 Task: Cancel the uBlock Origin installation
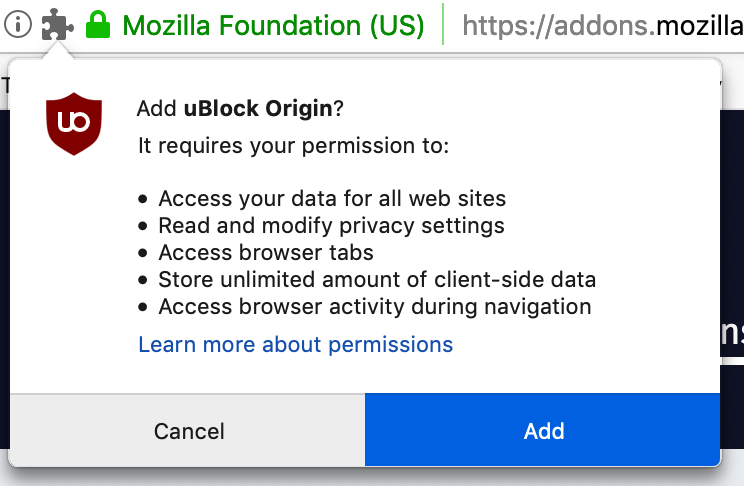point(187,430)
